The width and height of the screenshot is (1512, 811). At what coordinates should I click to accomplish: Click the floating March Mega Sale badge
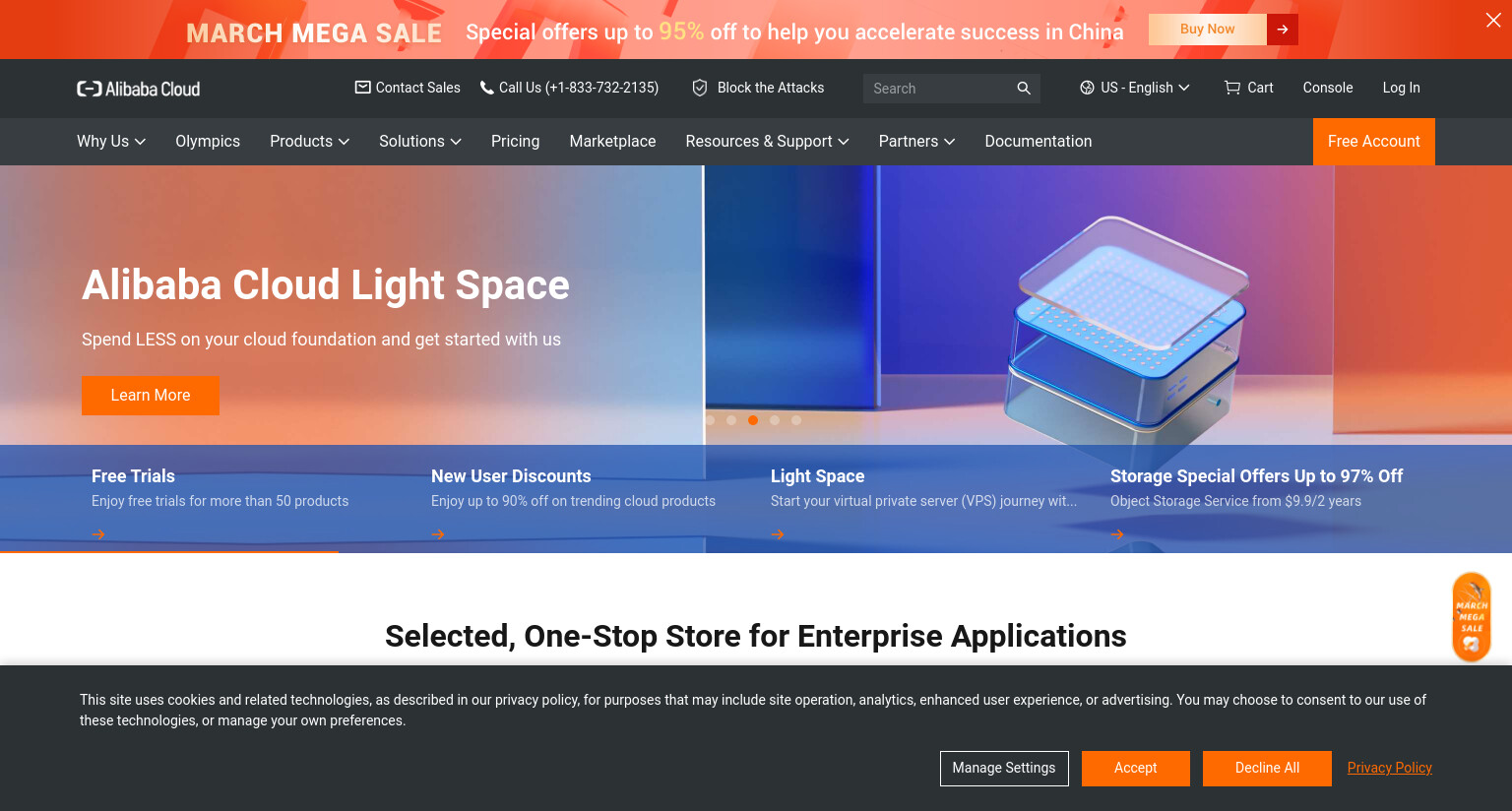tap(1472, 617)
